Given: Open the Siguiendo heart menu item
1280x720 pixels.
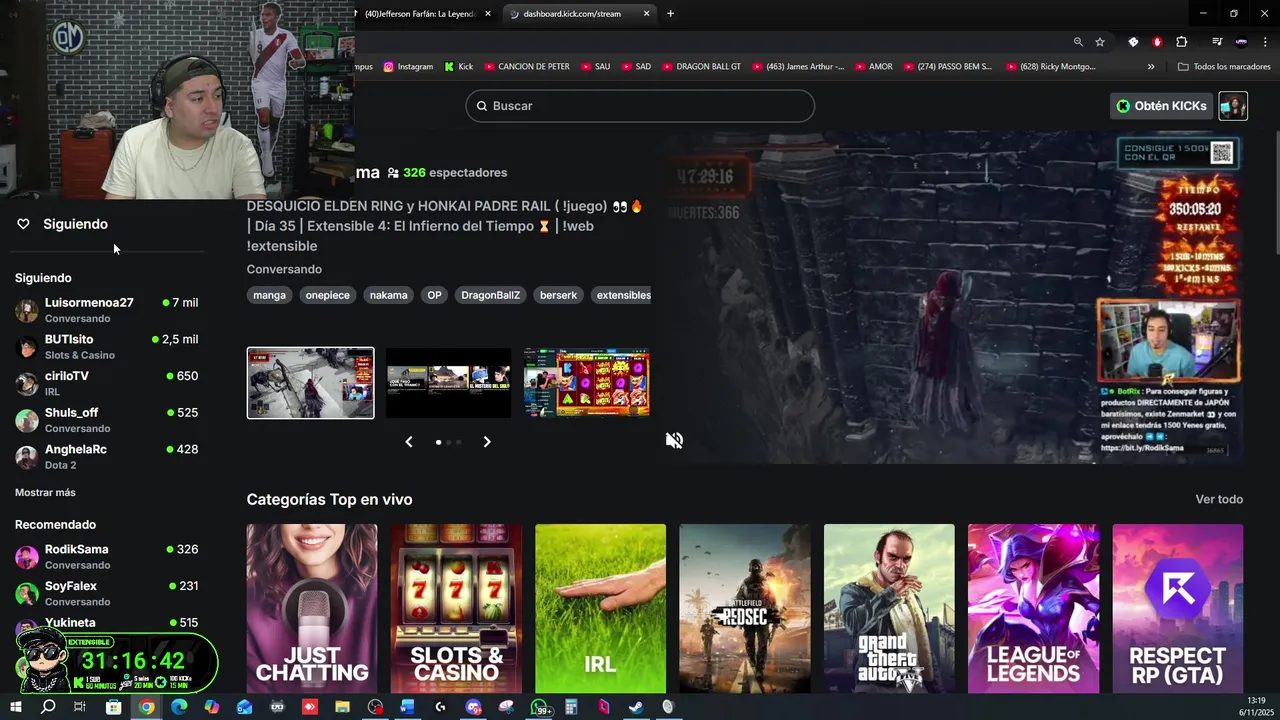Looking at the screenshot, I should click(x=62, y=224).
